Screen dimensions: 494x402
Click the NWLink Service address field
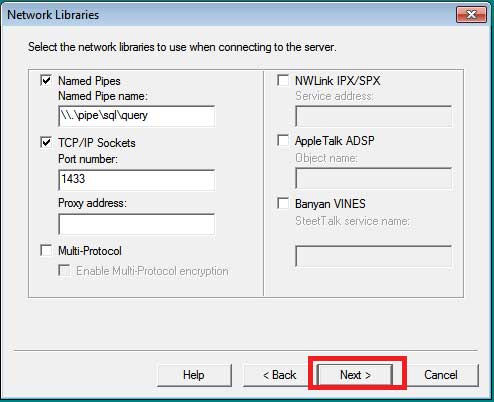(374, 116)
